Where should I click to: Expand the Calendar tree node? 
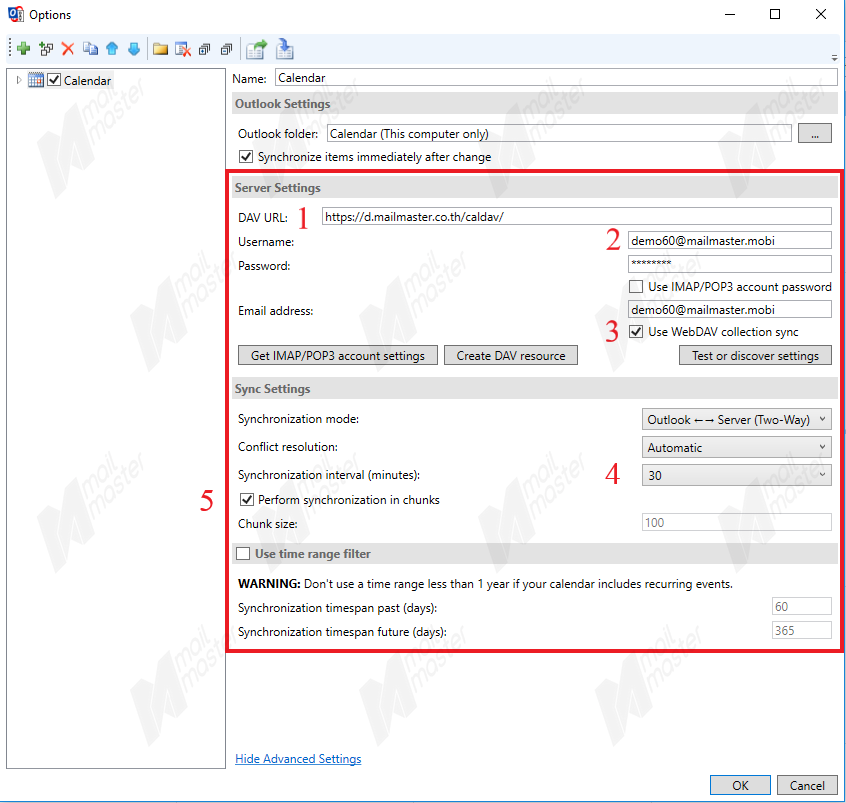coord(19,80)
